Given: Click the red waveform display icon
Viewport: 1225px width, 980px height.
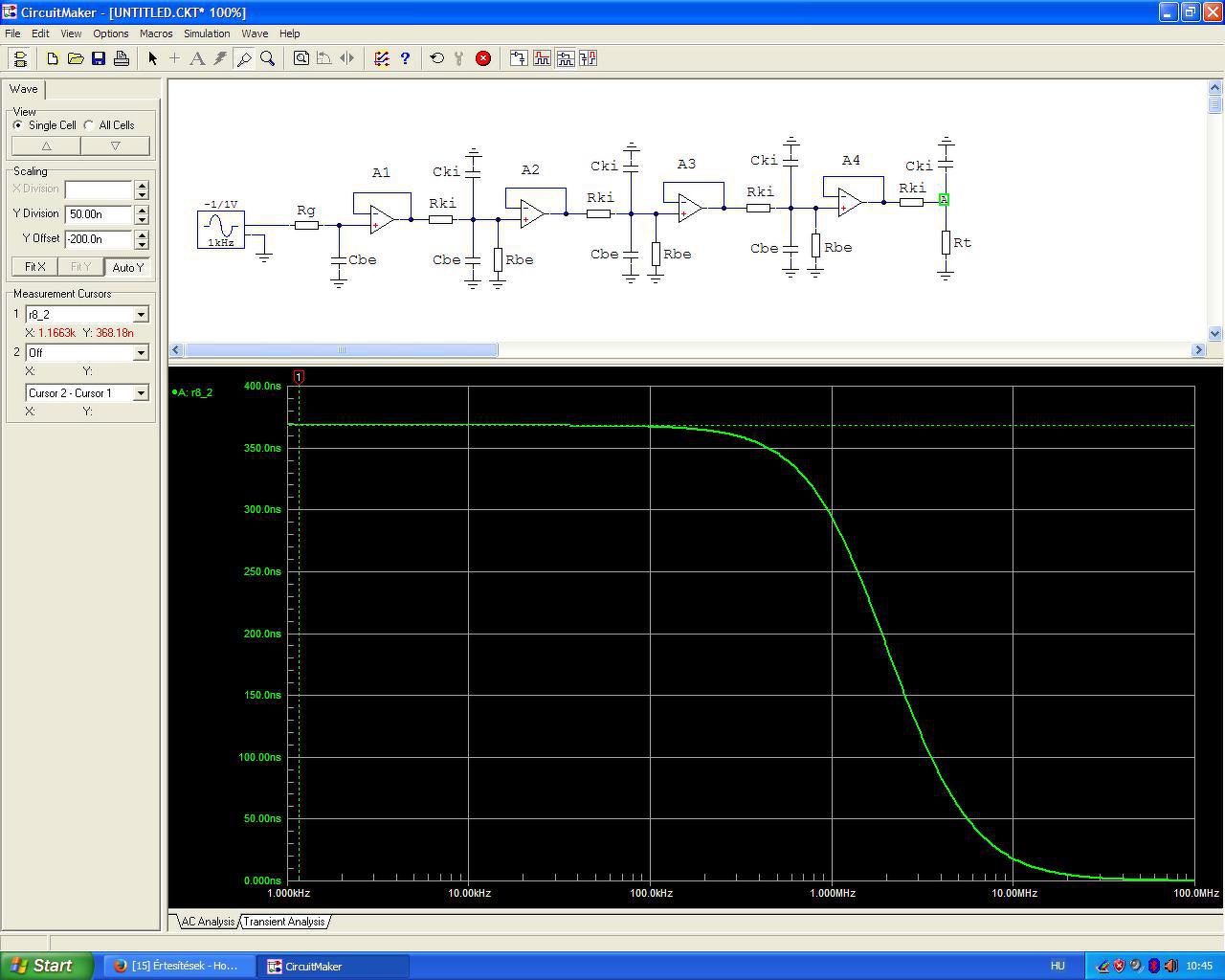Looking at the screenshot, I should [x=542, y=58].
